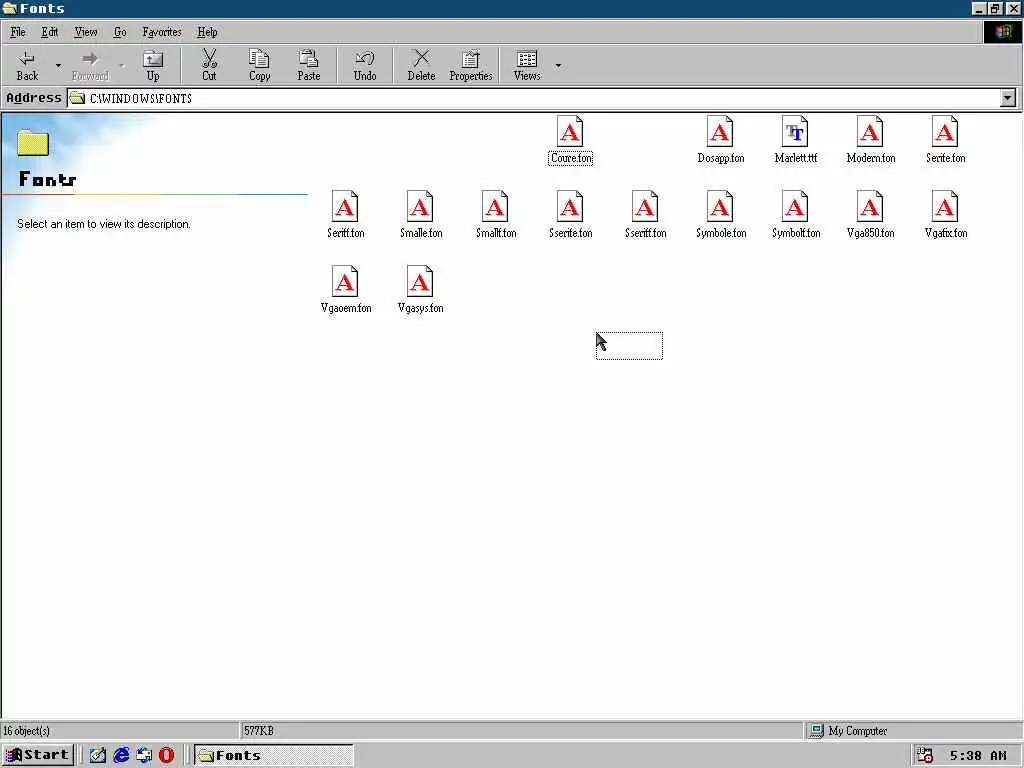Open the Start menu

click(38, 755)
